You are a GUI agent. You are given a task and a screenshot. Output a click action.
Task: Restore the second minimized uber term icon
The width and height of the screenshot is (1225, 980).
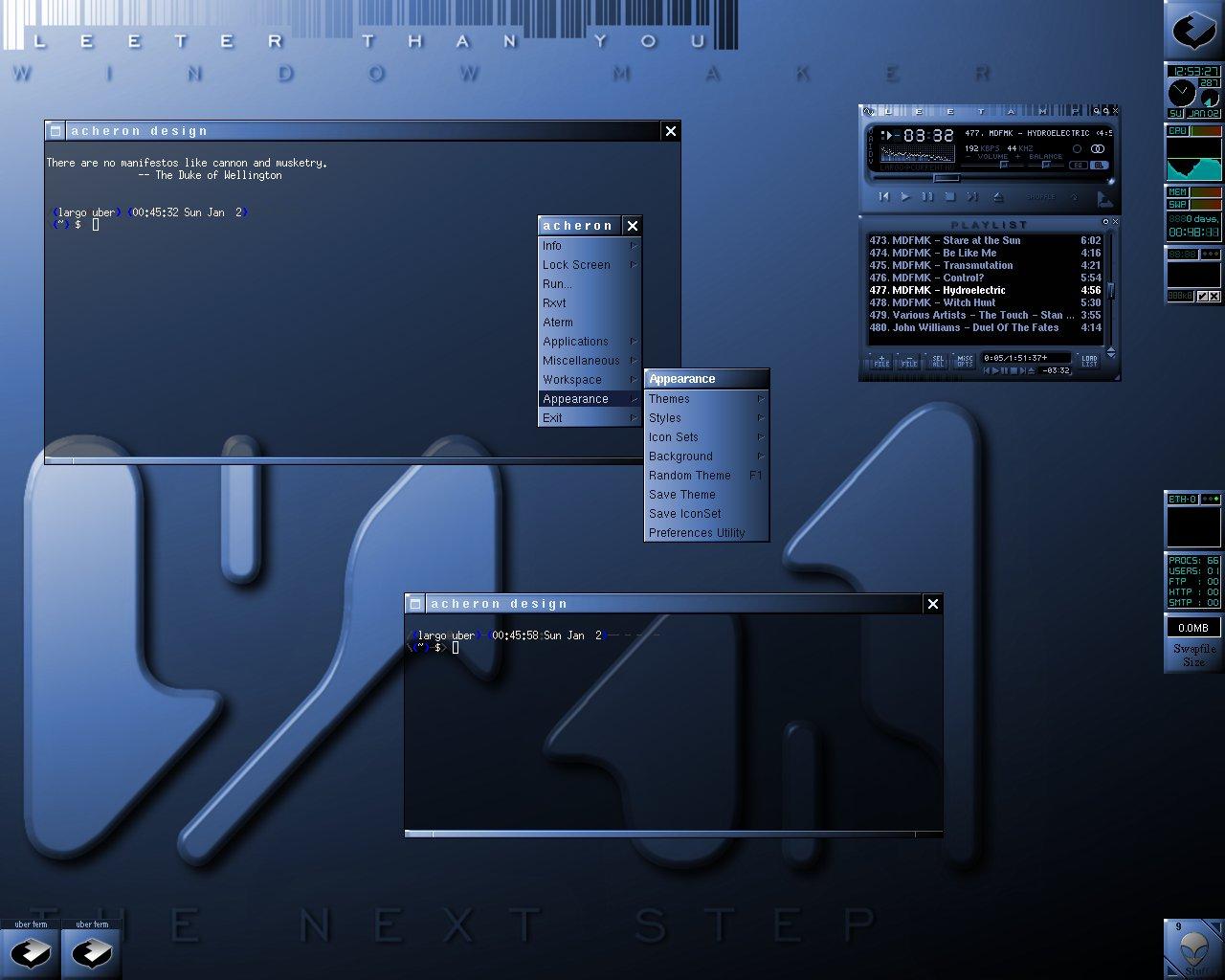[x=92, y=948]
